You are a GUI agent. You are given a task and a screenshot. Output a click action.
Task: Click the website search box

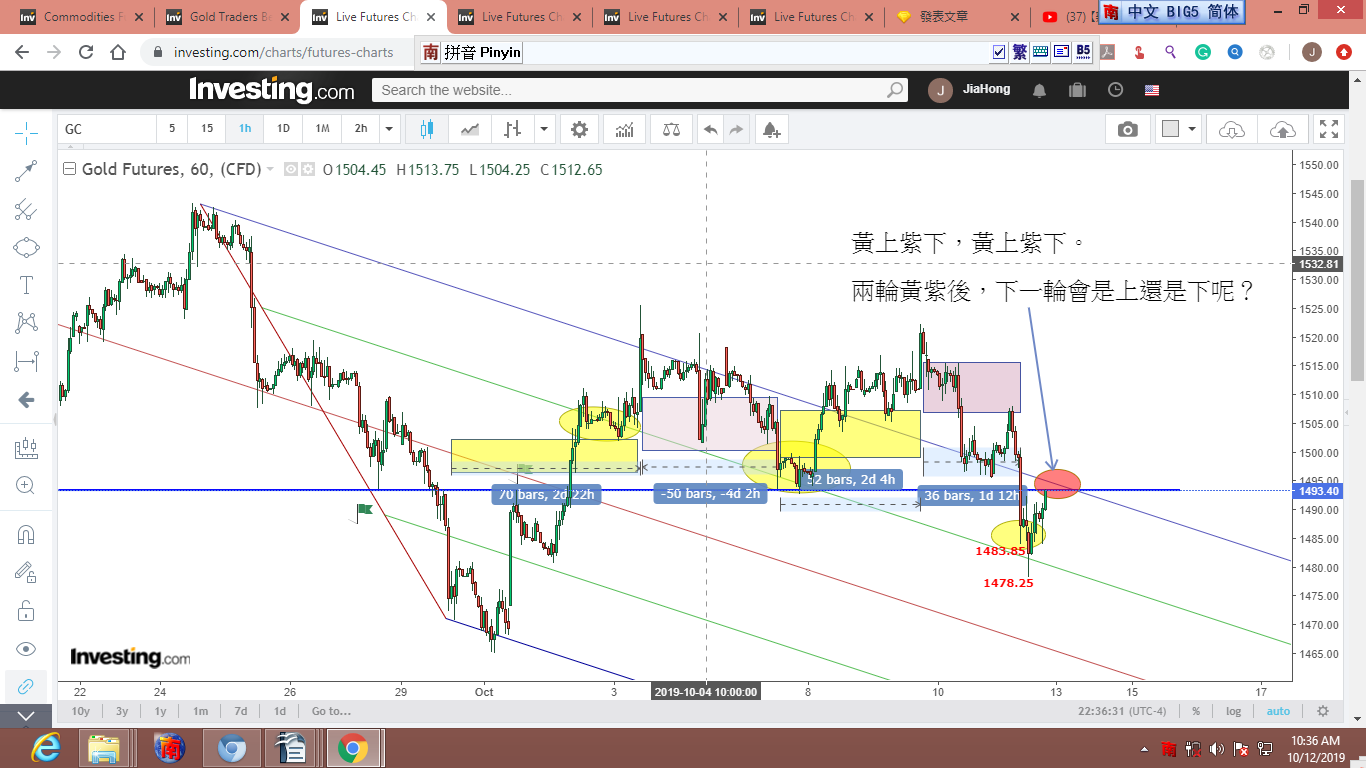point(640,90)
